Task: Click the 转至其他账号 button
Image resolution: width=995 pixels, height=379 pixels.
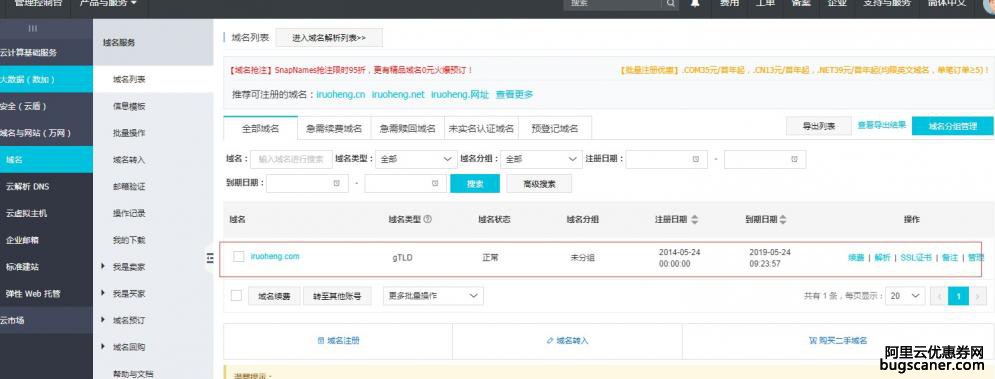Action: pos(337,296)
